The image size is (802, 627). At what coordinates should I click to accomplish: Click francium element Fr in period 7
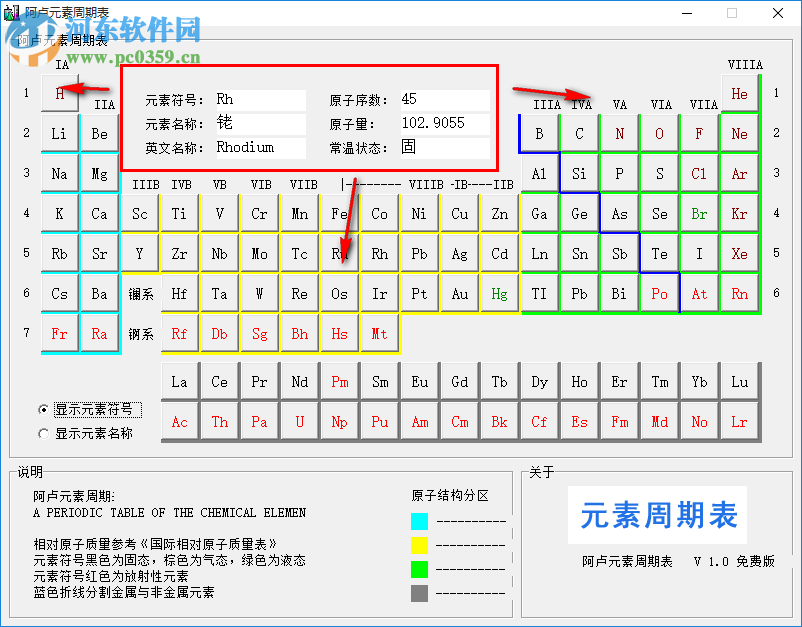[x=59, y=333]
